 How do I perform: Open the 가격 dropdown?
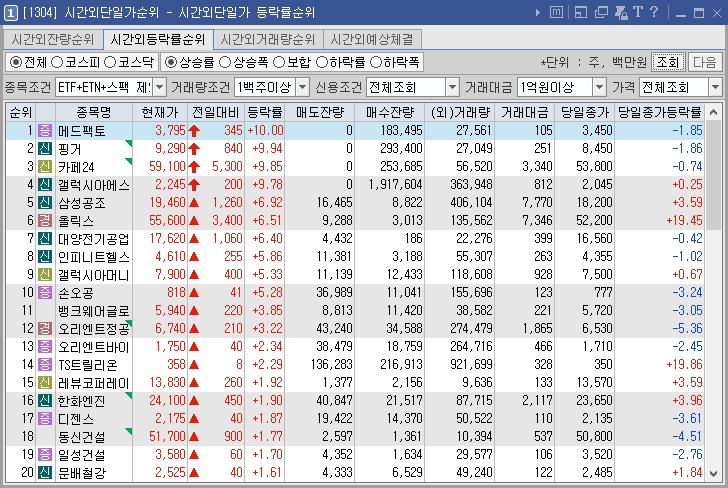coord(715,87)
